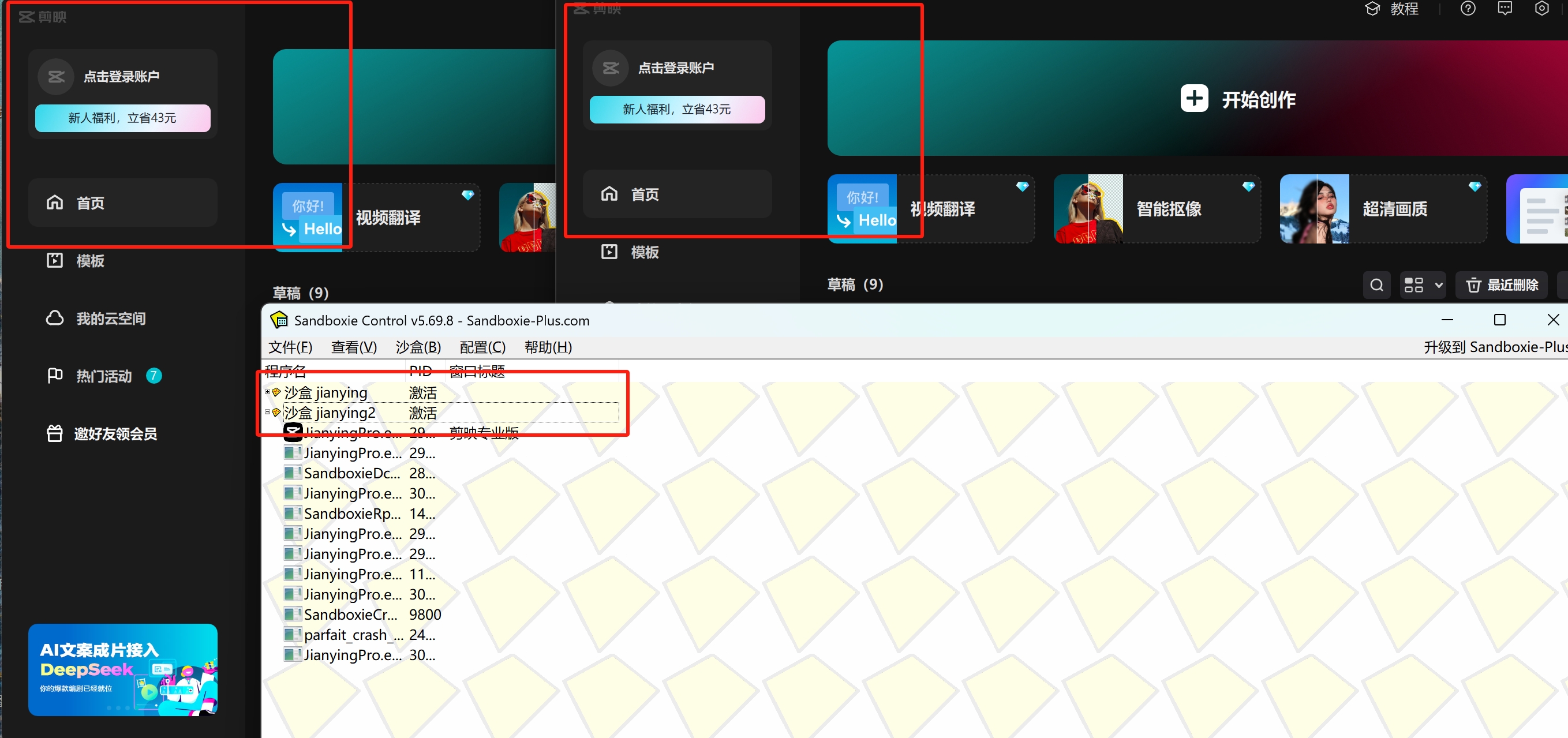Click the 教程 tutorial icon
1568x738 pixels.
pyautogui.click(x=1372, y=9)
